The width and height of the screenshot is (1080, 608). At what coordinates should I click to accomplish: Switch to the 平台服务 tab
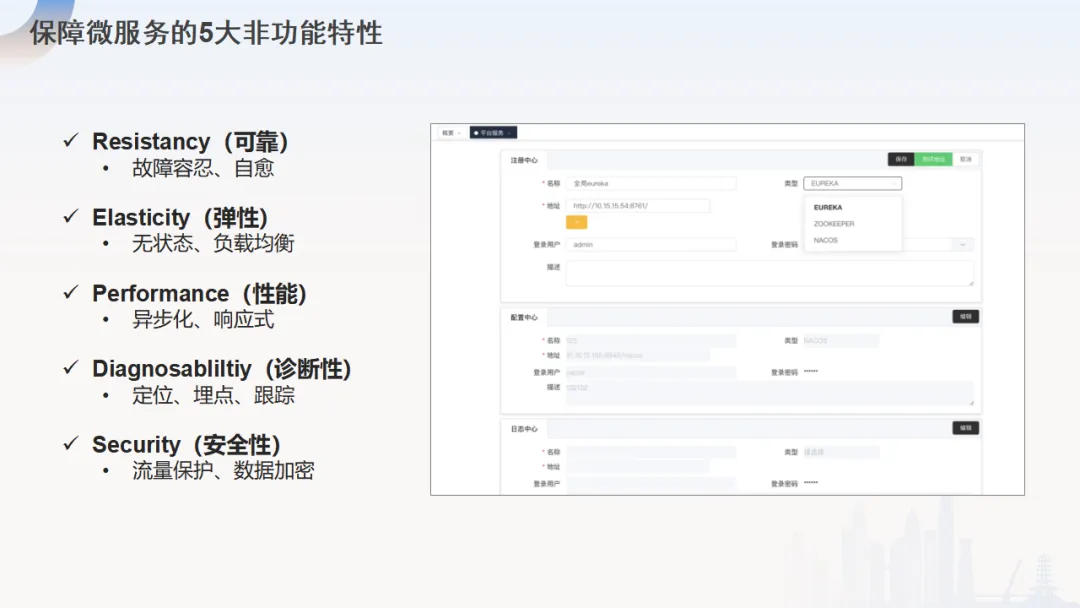coord(493,133)
